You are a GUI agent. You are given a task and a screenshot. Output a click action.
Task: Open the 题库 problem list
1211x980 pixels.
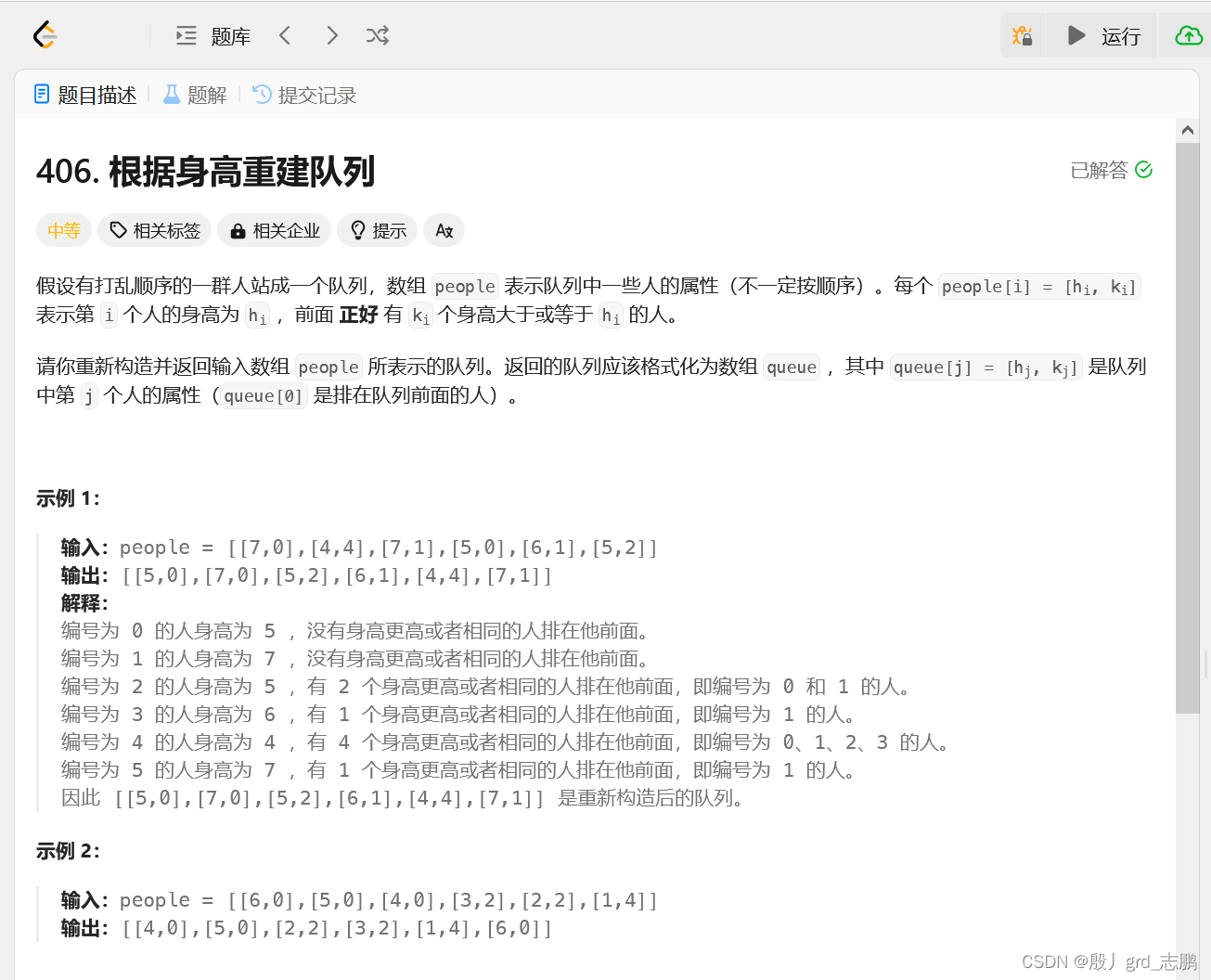pos(213,36)
